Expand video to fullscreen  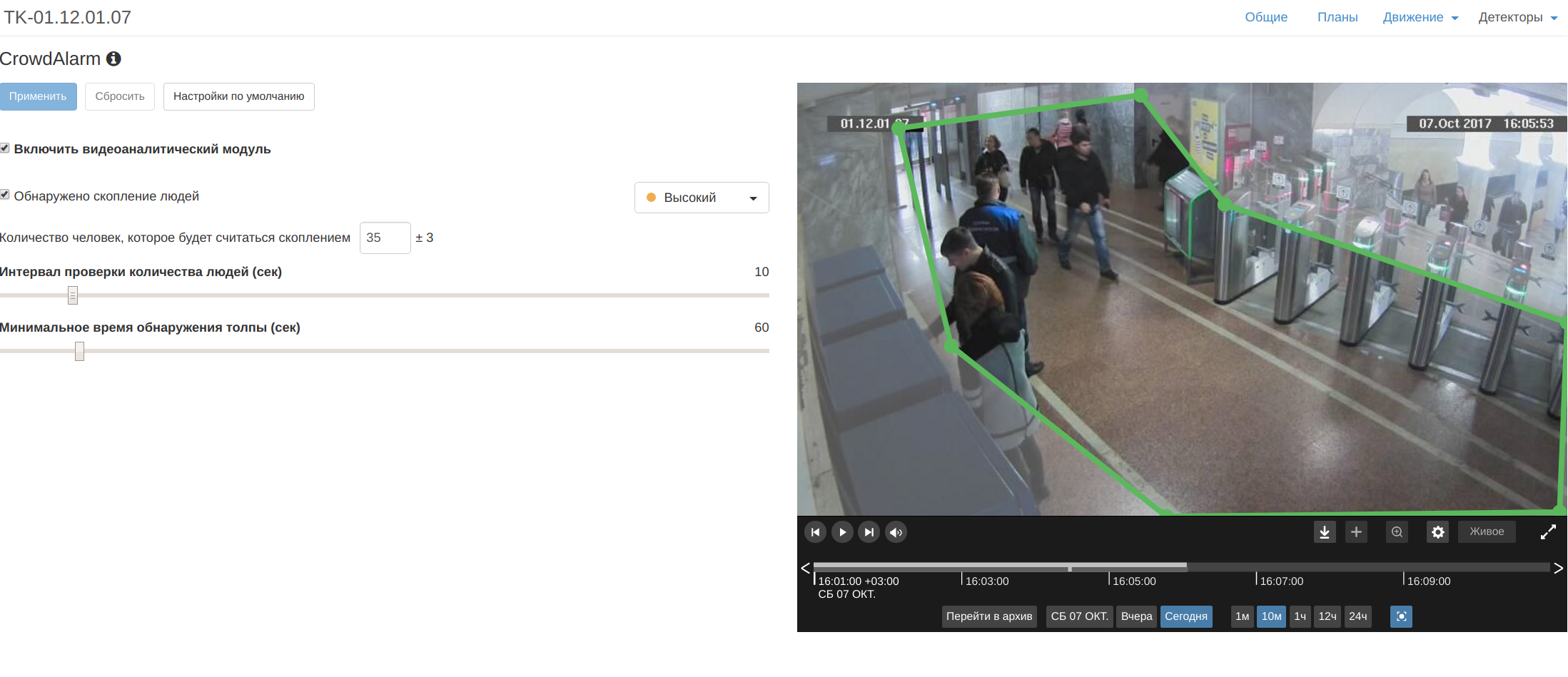coord(1547,532)
